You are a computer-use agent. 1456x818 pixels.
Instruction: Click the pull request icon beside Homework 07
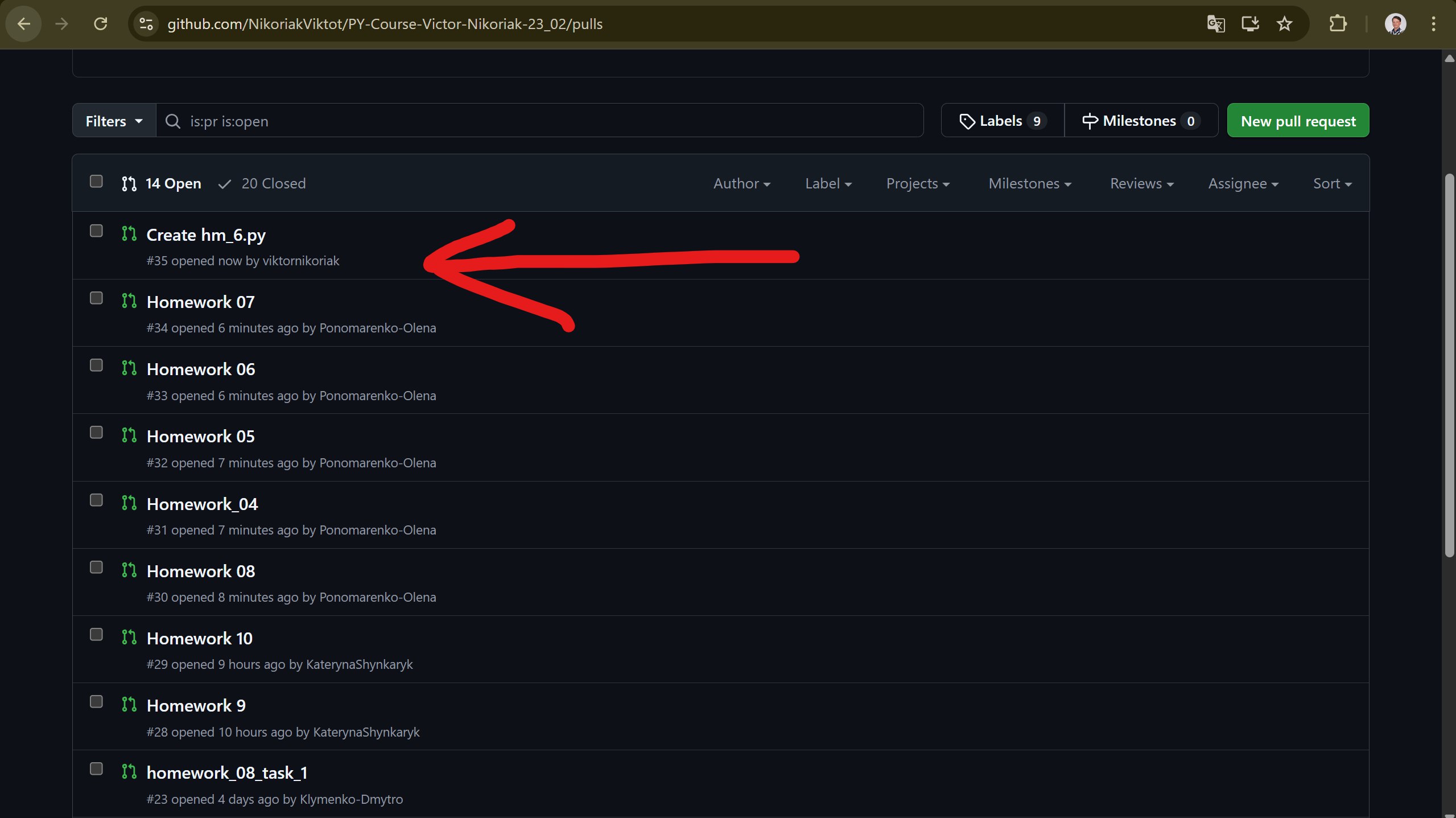[129, 301]
